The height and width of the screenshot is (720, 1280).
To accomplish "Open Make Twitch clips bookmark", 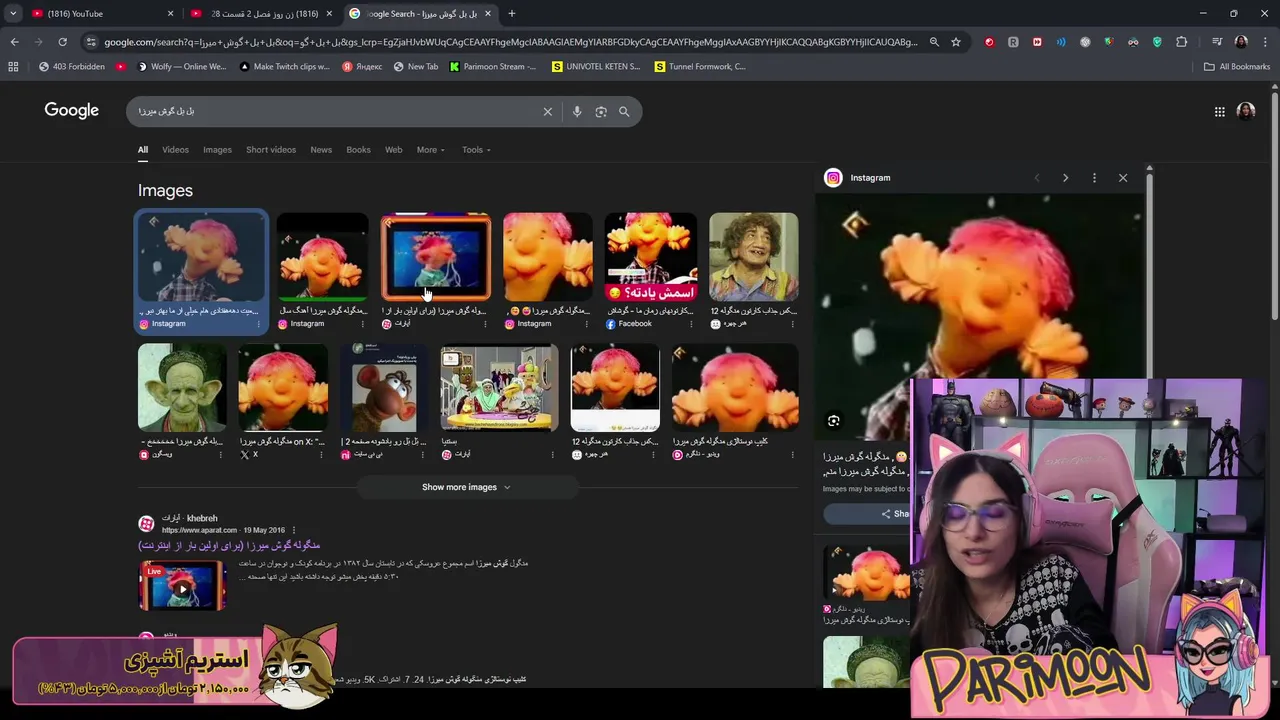I will pos(284,67).
